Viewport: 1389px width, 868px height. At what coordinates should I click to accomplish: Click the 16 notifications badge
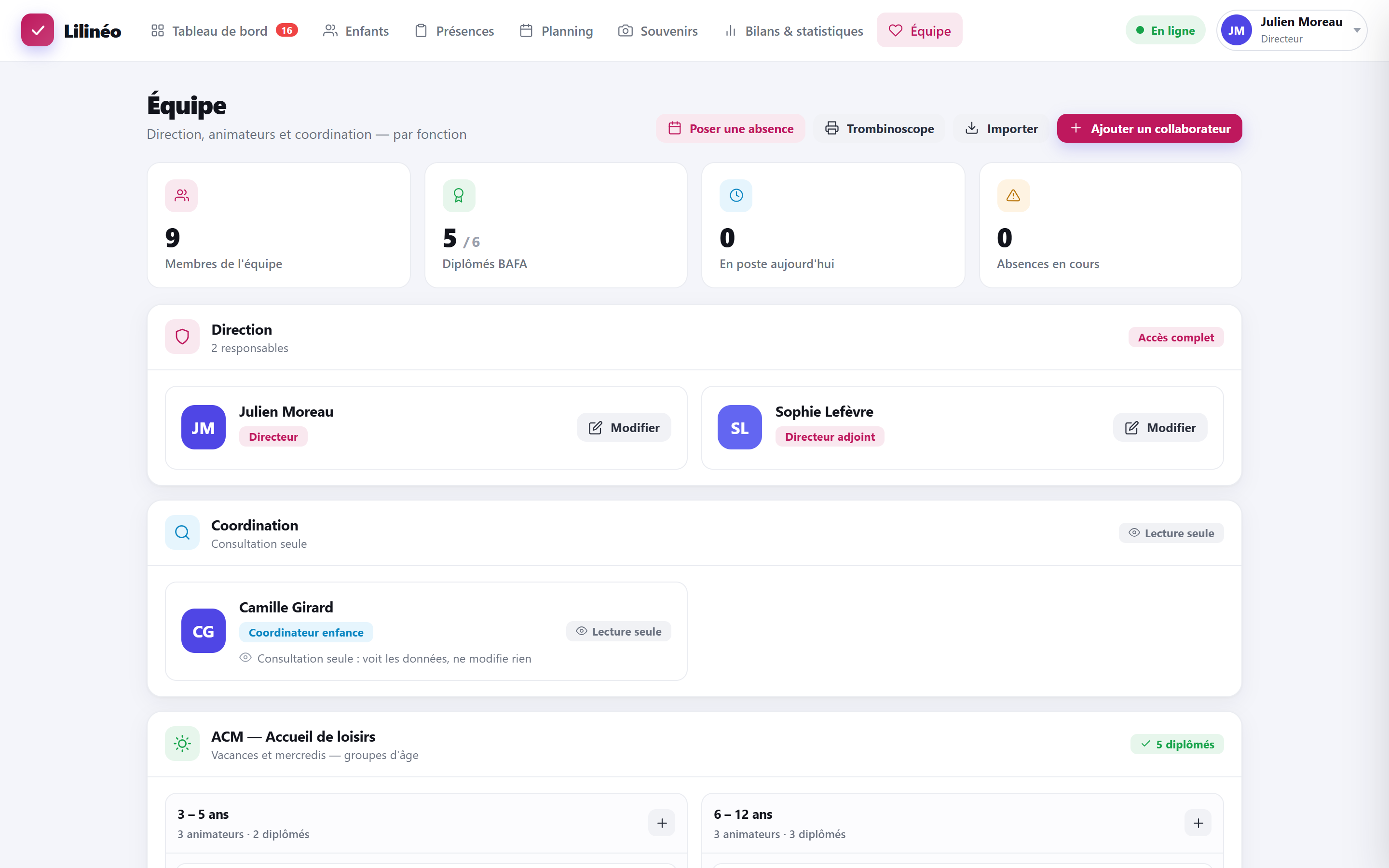click(x=286, y=30)
